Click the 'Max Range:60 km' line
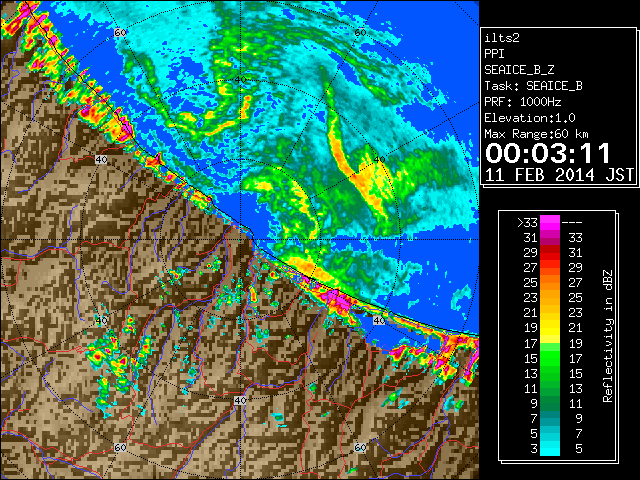 (536, 134)
